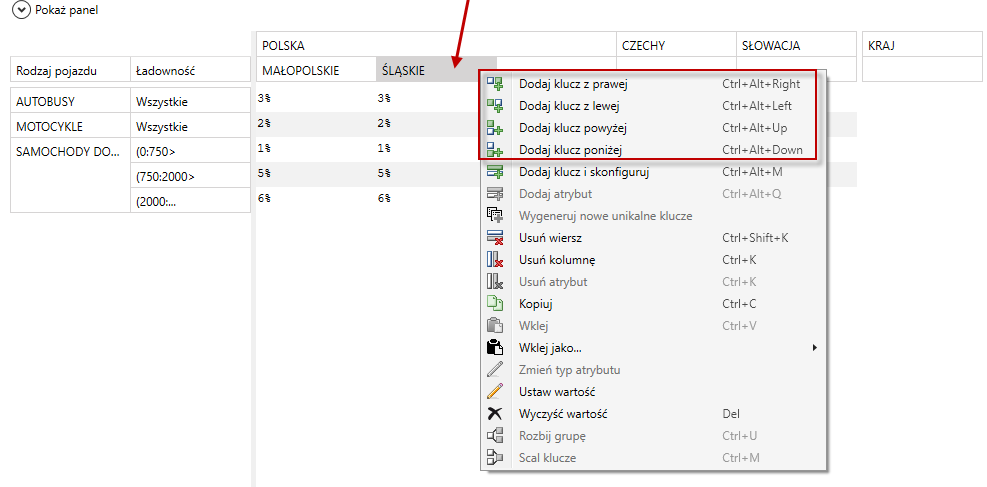Image resolution: width=987 pixels, height=487 pixels.
Task: Click the 'Wklej jako...' icon
Action: coord(495,347)
